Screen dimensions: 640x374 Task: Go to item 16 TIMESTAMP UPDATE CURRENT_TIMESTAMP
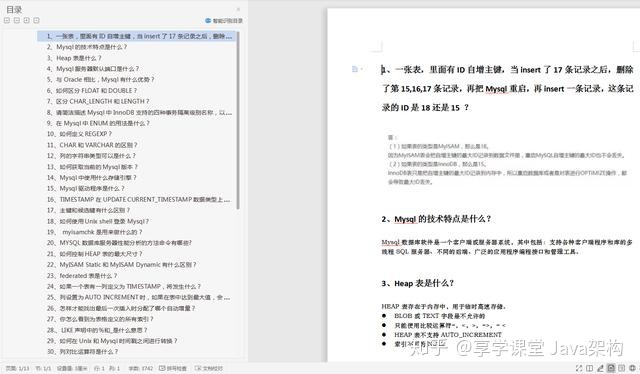click(138, 199)
